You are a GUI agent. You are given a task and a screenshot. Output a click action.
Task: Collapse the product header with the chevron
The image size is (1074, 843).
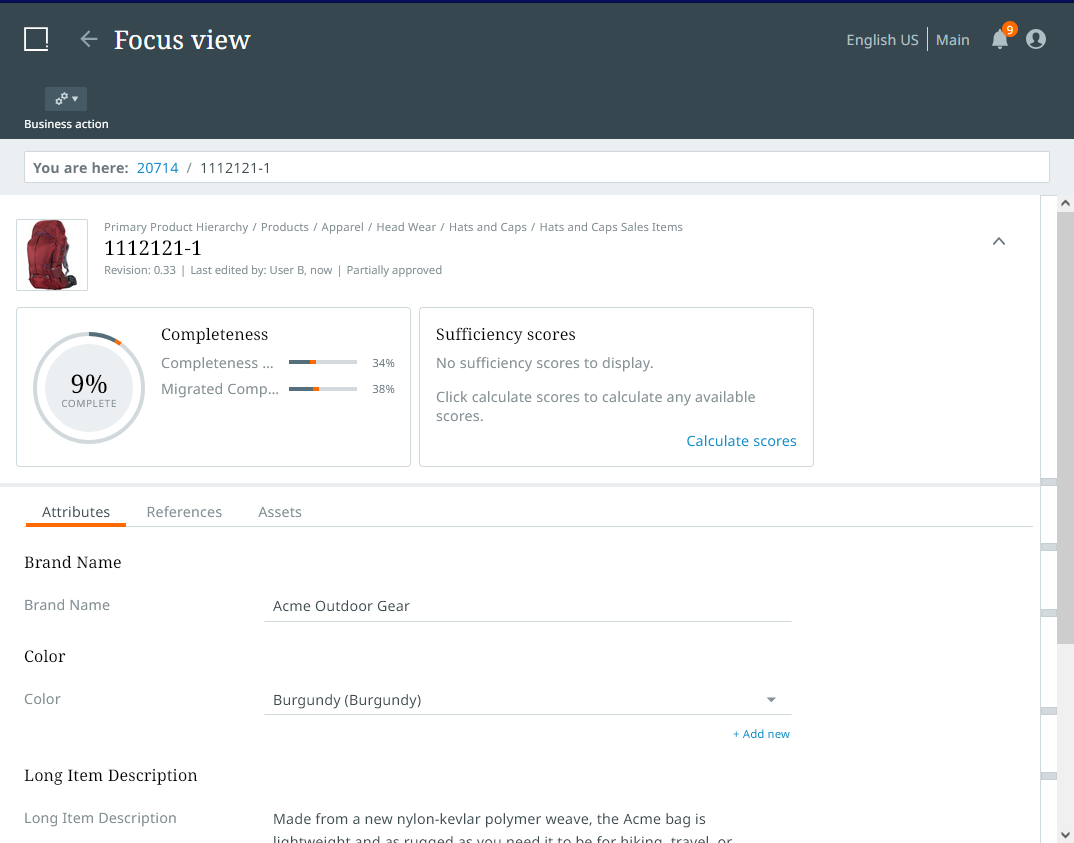tap(998, 241)
